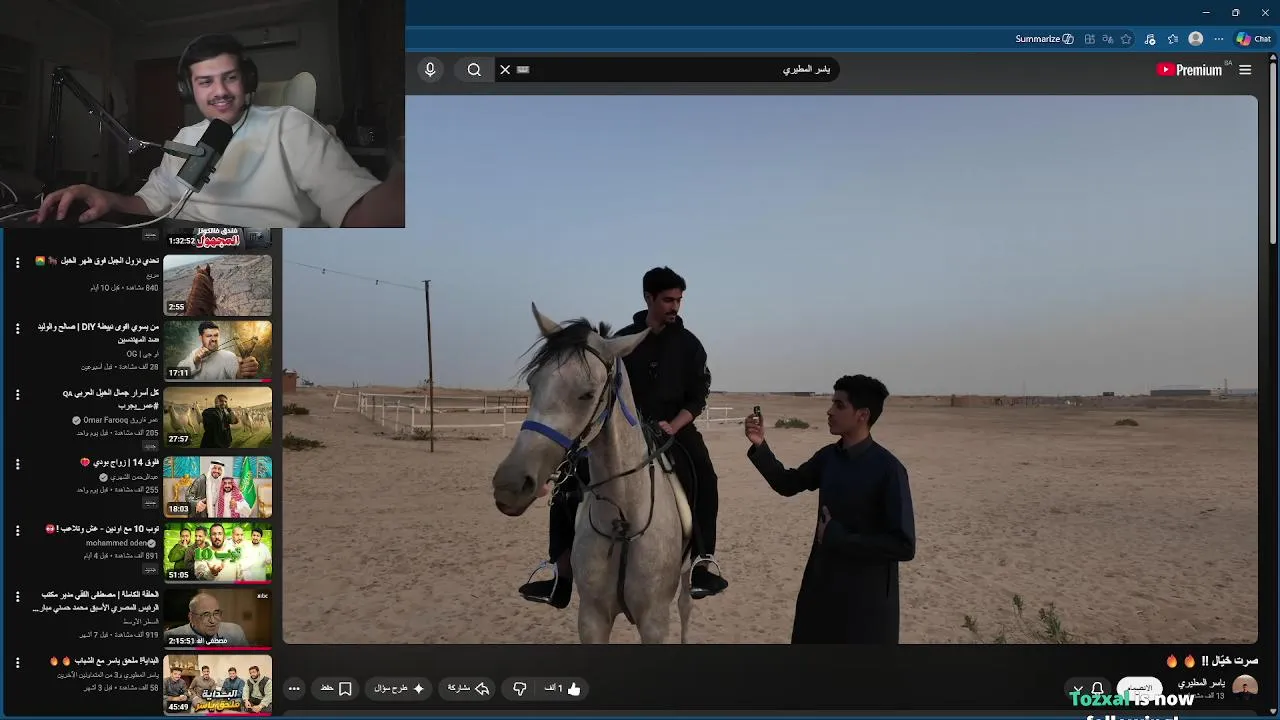This screenshot has height=720, width=1280.
Task: Open the 2:55 horse riding video thumbnail
Action: [x=217, y=285]
